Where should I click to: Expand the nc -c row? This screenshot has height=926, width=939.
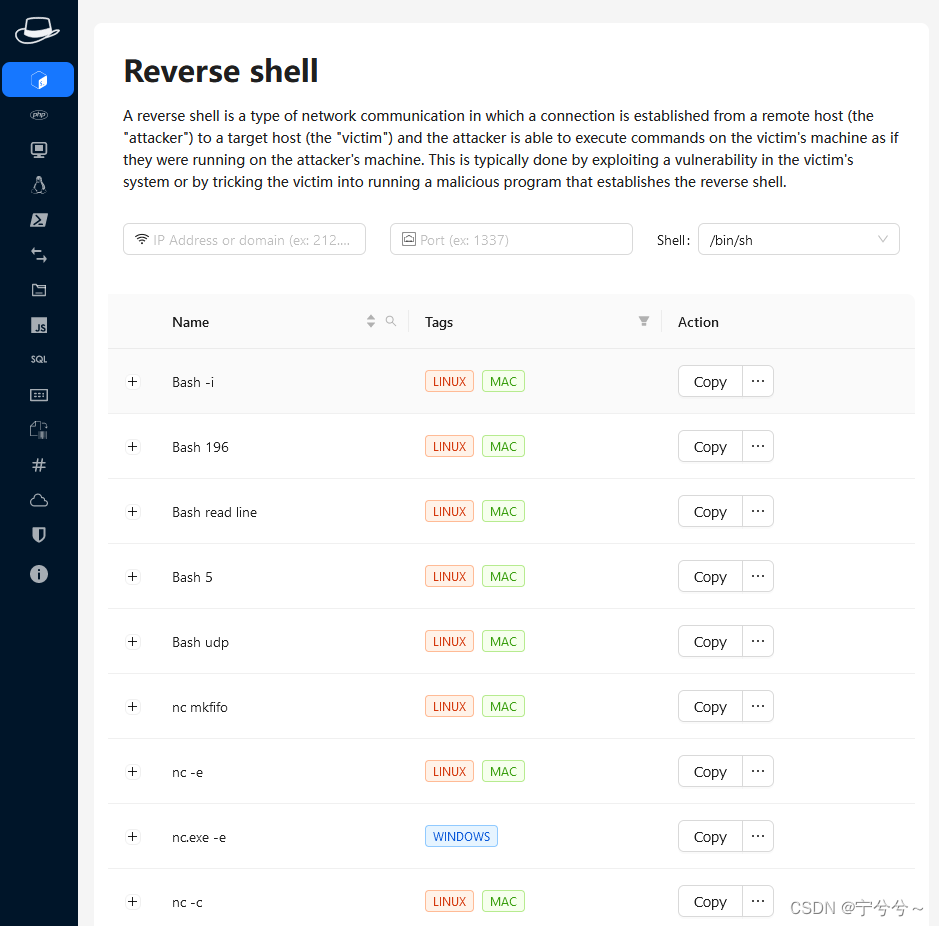click(x=132, y=901)
